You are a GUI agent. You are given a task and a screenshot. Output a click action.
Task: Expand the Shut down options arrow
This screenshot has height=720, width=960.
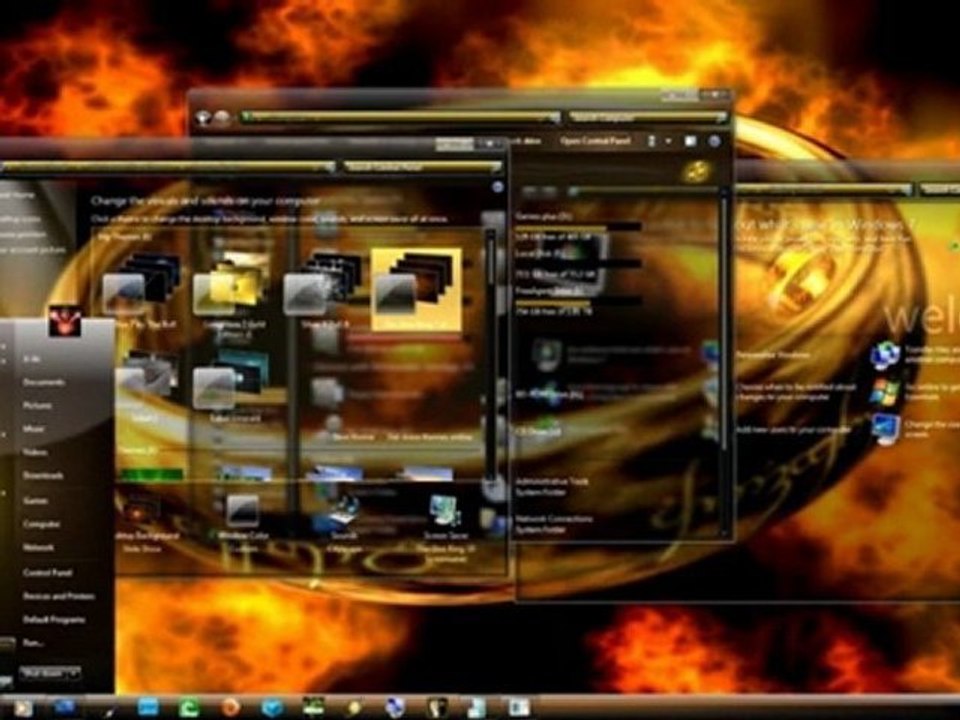pos(74,673)
